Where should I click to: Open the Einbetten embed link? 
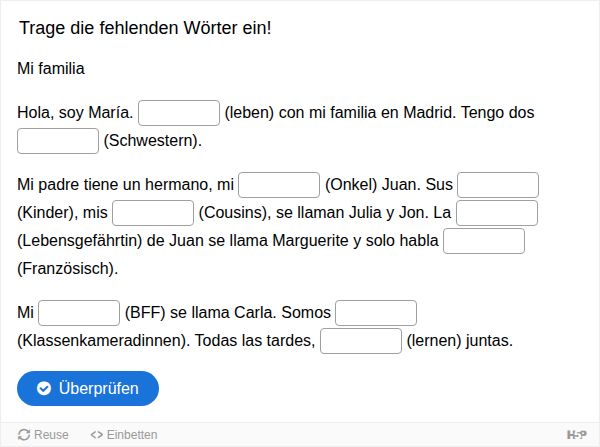[x=124, y=435]
